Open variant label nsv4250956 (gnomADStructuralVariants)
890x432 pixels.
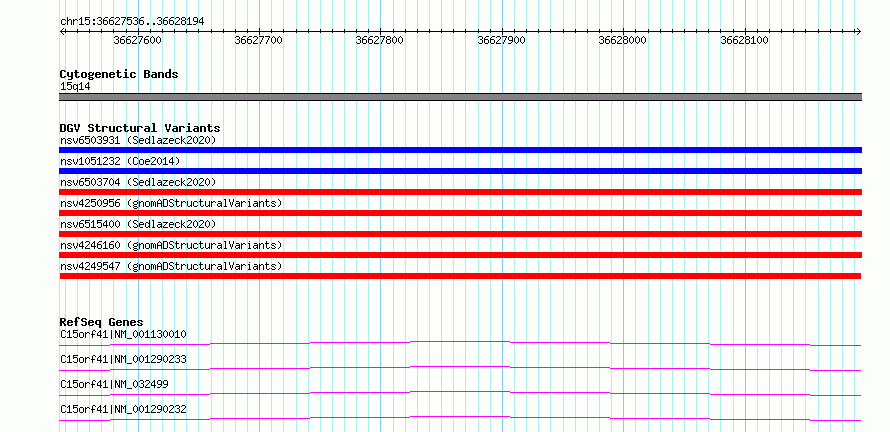[171, 203]
